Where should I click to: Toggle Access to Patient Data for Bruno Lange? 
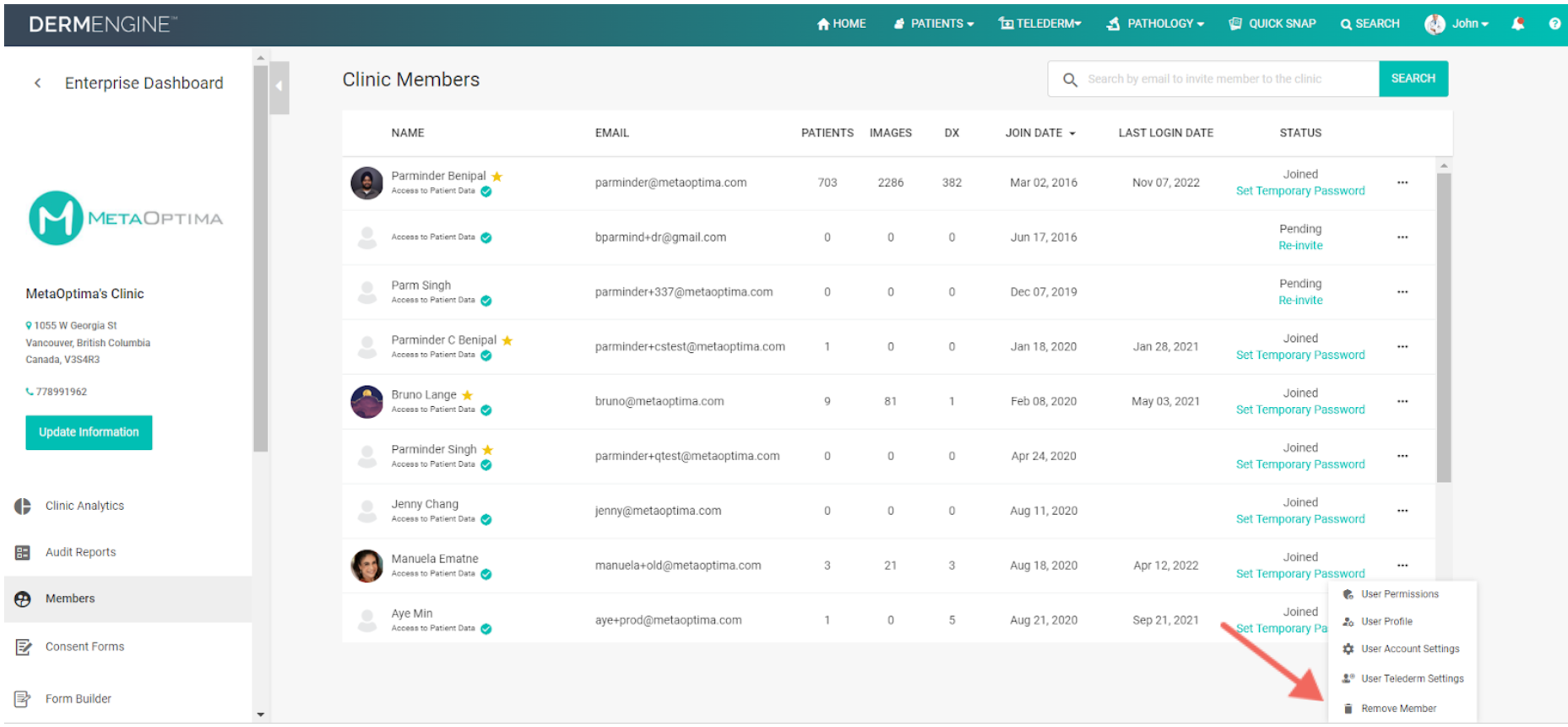point(486,410)
